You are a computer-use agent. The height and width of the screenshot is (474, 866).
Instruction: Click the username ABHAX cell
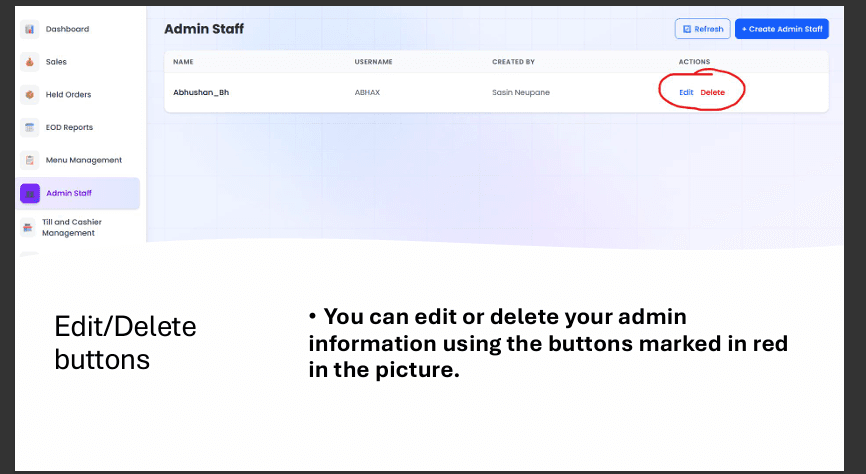(x=367, y=92)
